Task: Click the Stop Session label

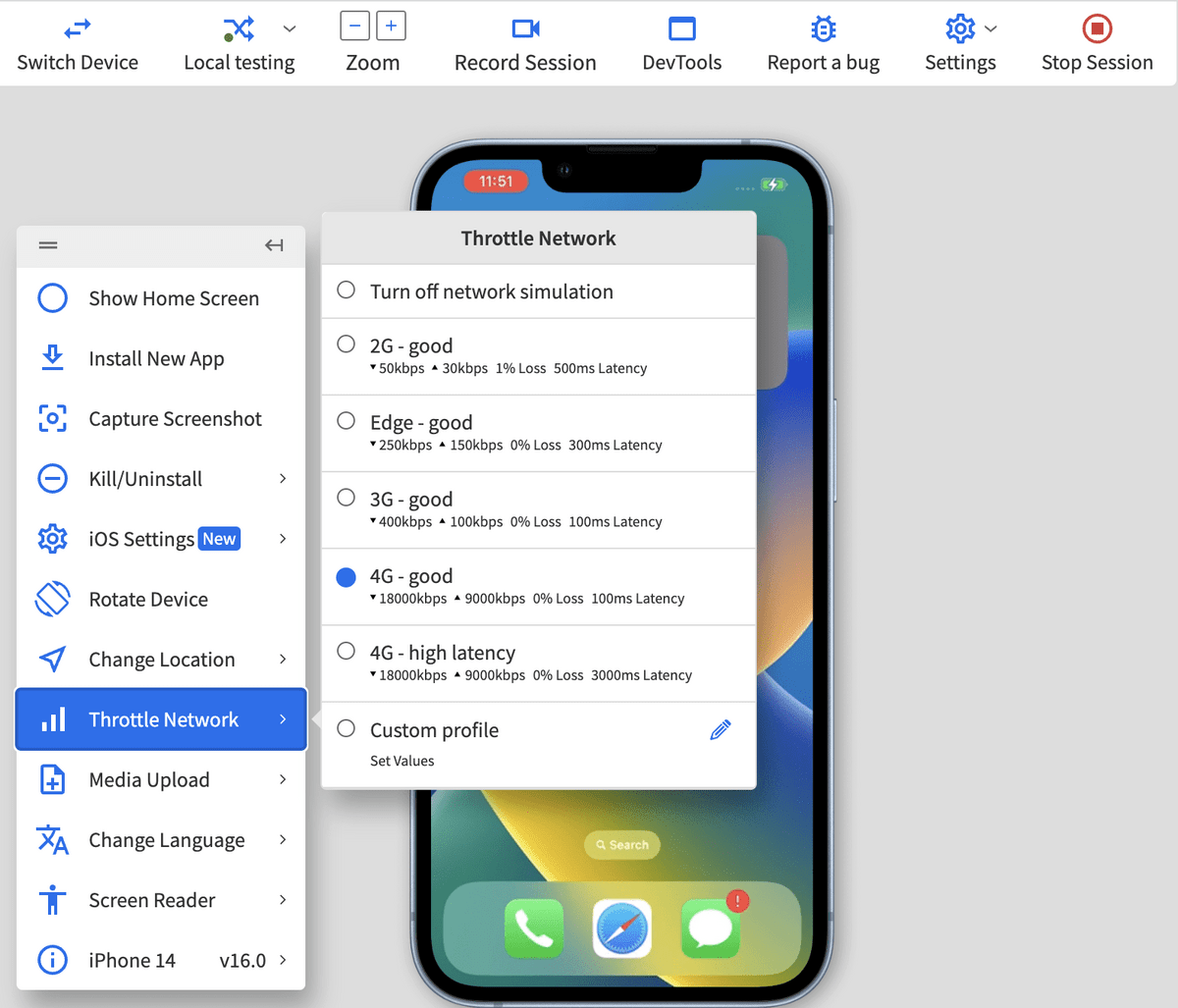Action: point(1098,63)
